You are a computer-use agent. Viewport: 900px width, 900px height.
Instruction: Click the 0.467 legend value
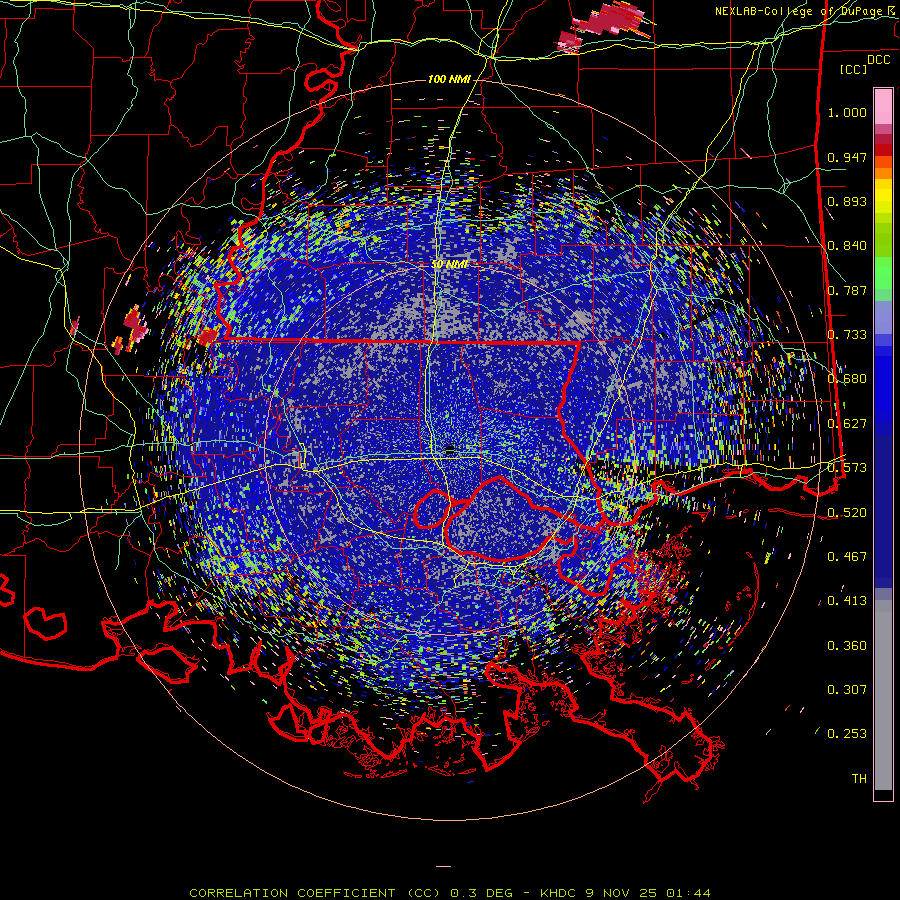[x=847, y=557]
